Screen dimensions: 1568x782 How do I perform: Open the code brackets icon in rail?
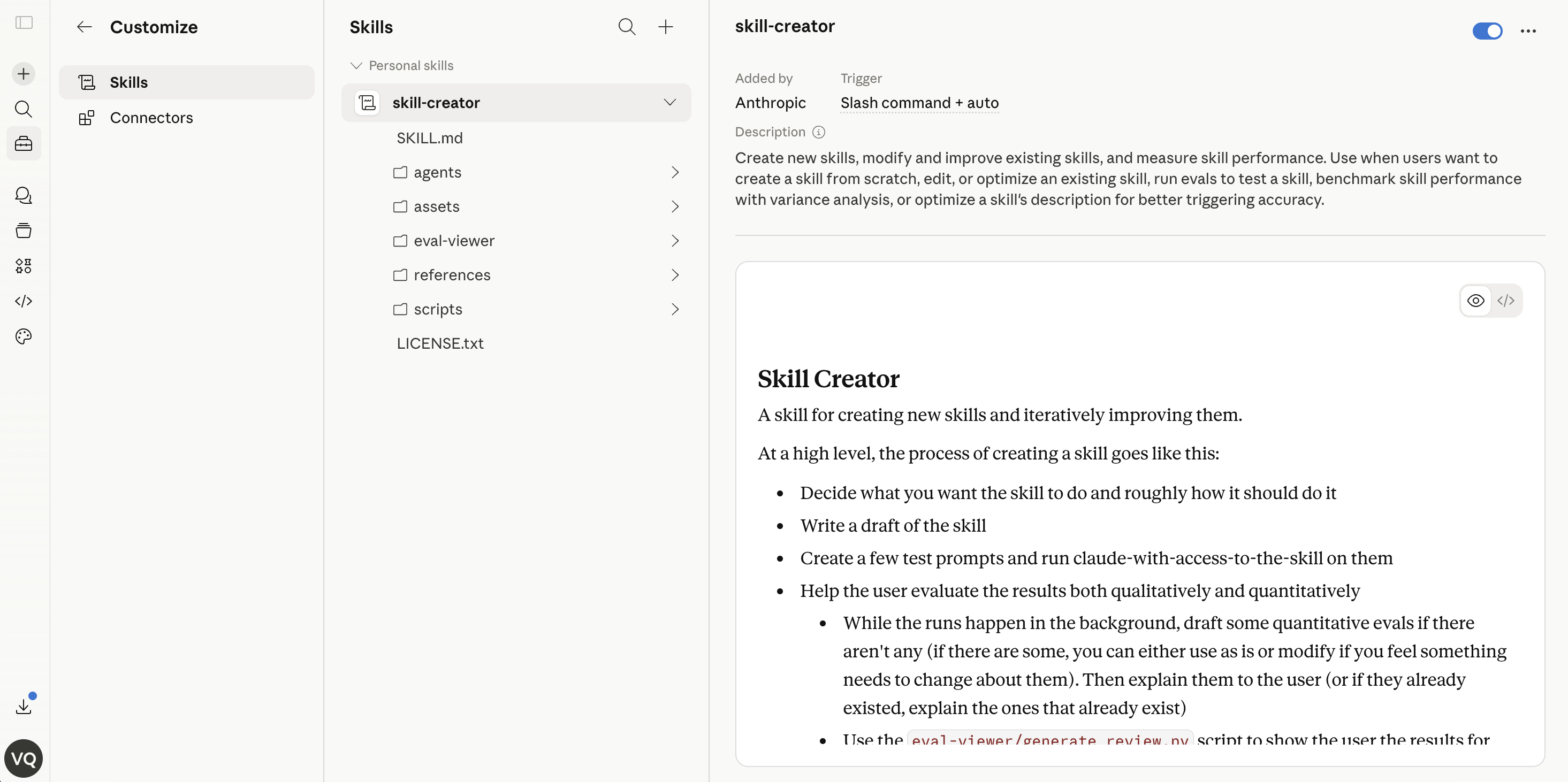(x=24, y=301)
